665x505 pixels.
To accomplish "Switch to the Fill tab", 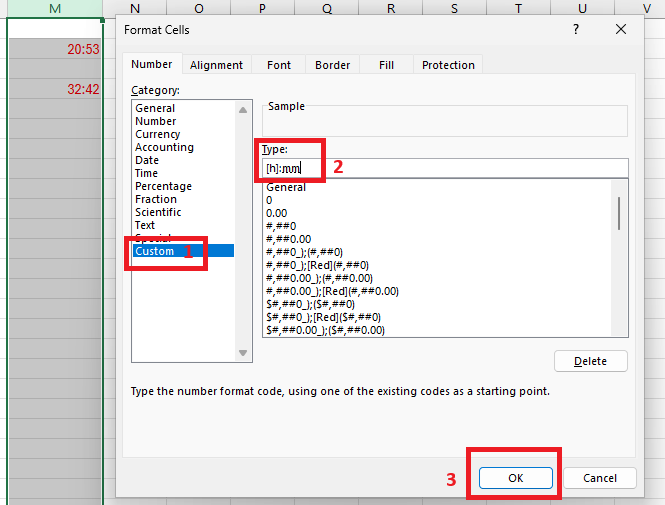I will tap(386, 65).
